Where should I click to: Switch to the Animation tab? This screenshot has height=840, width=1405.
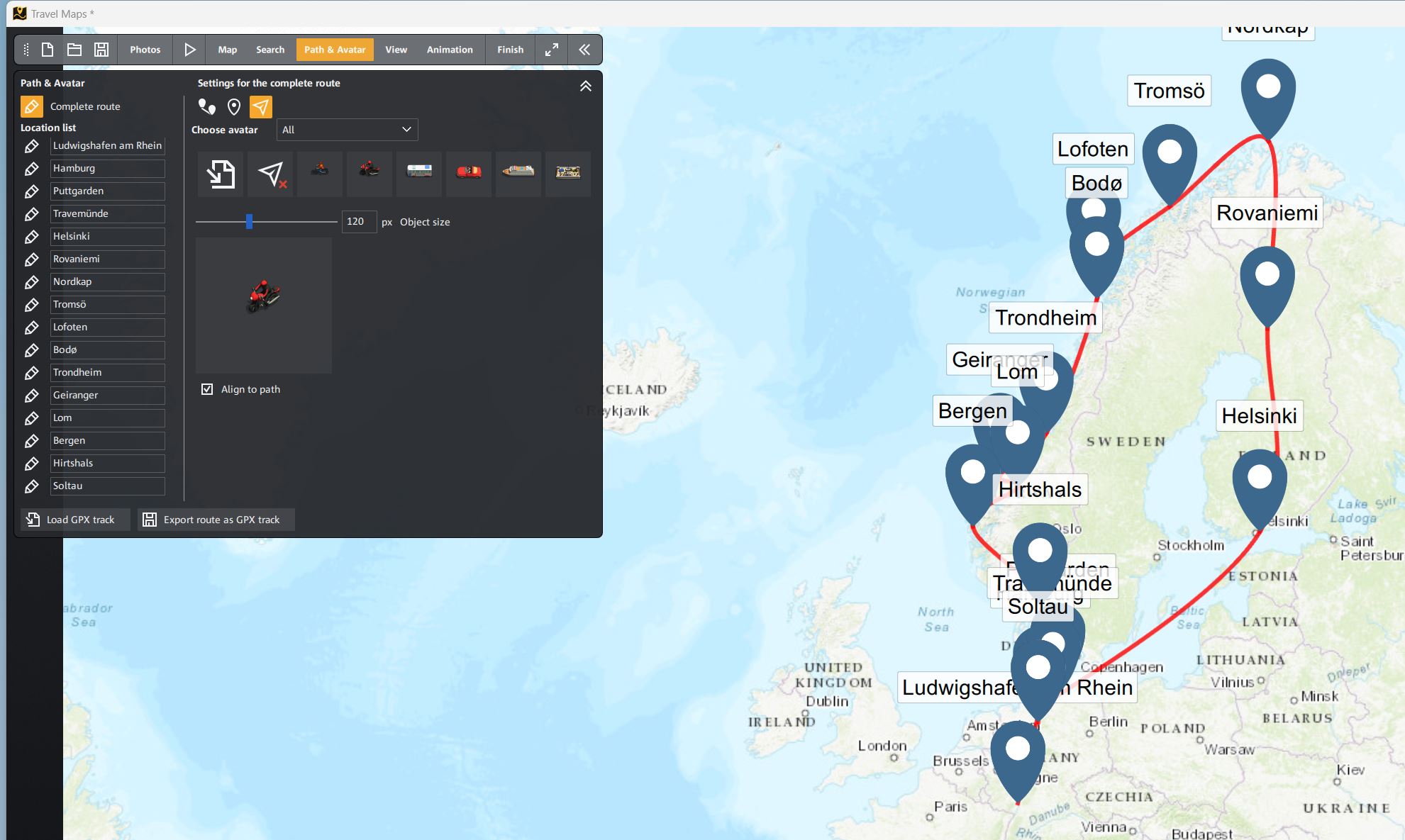[449, 50]
